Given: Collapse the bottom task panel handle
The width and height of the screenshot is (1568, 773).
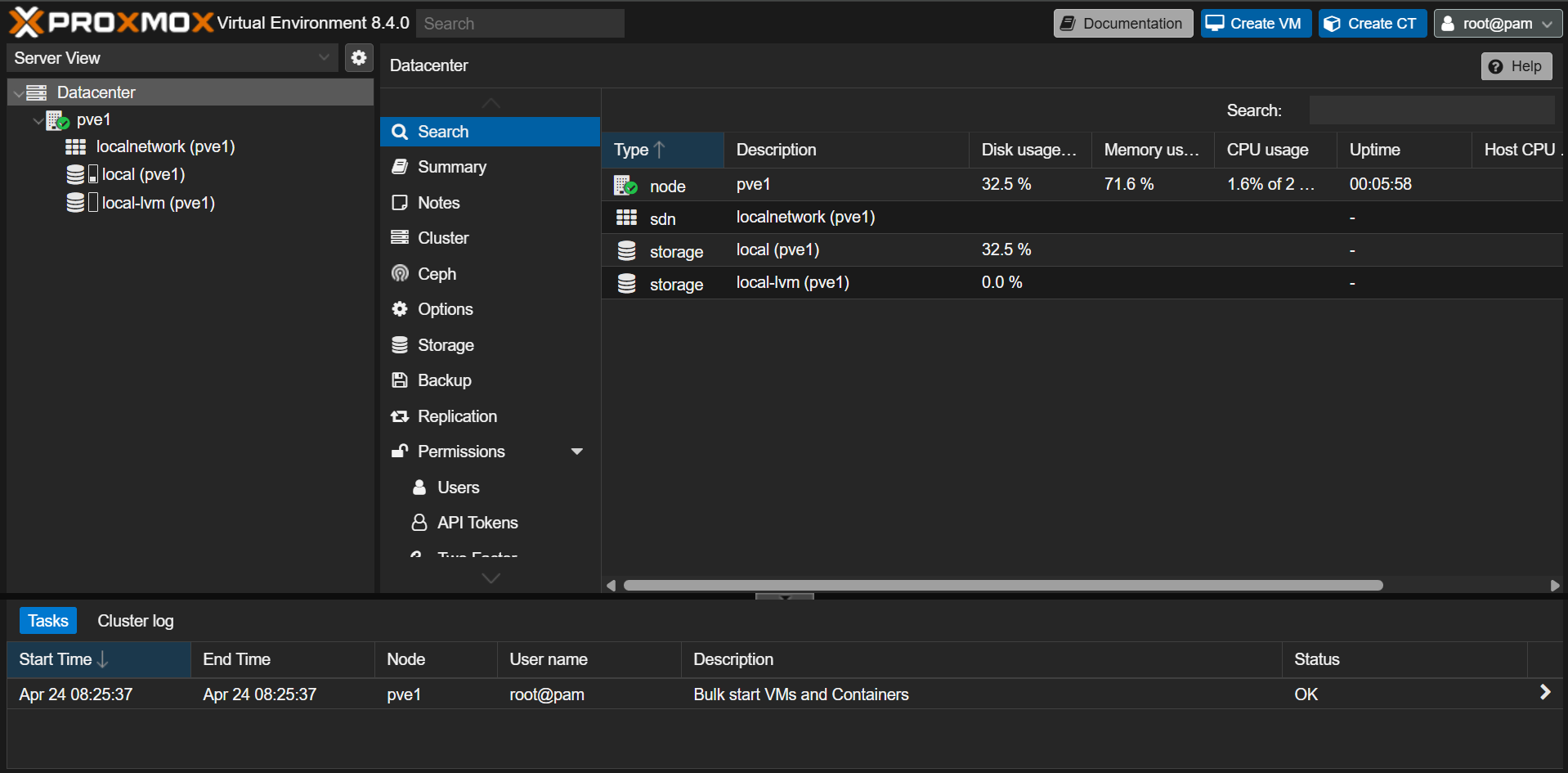Looking at the screenshot, I should tap(785, 596).
